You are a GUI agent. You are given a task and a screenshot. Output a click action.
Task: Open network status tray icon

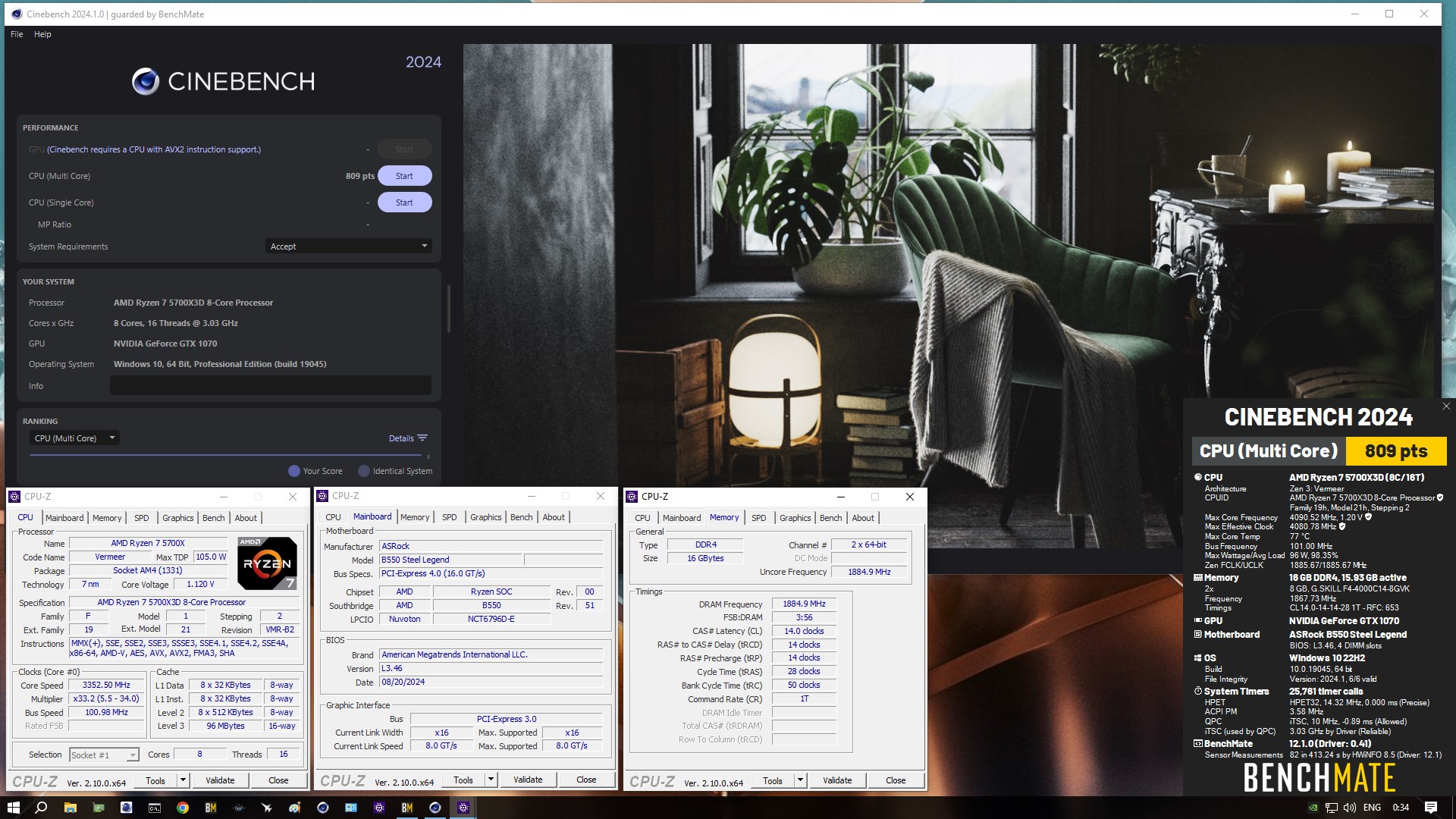(1332, 808)
